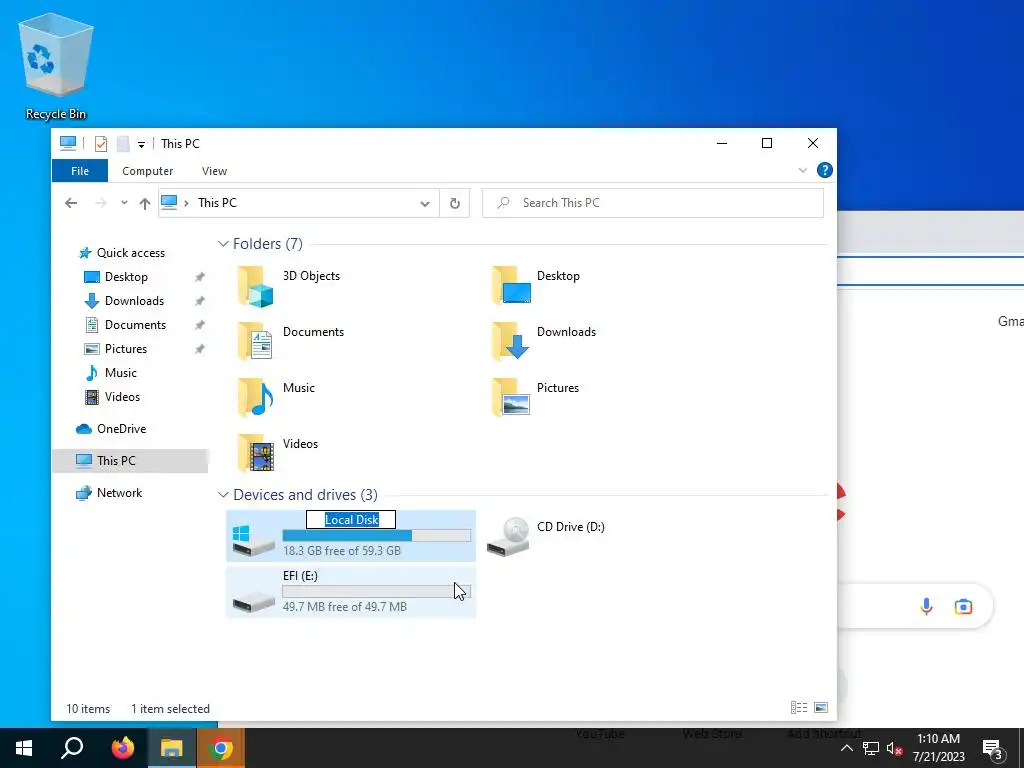
Task: Click the Local Disk storage usage bar
Action: click(377, 536)
